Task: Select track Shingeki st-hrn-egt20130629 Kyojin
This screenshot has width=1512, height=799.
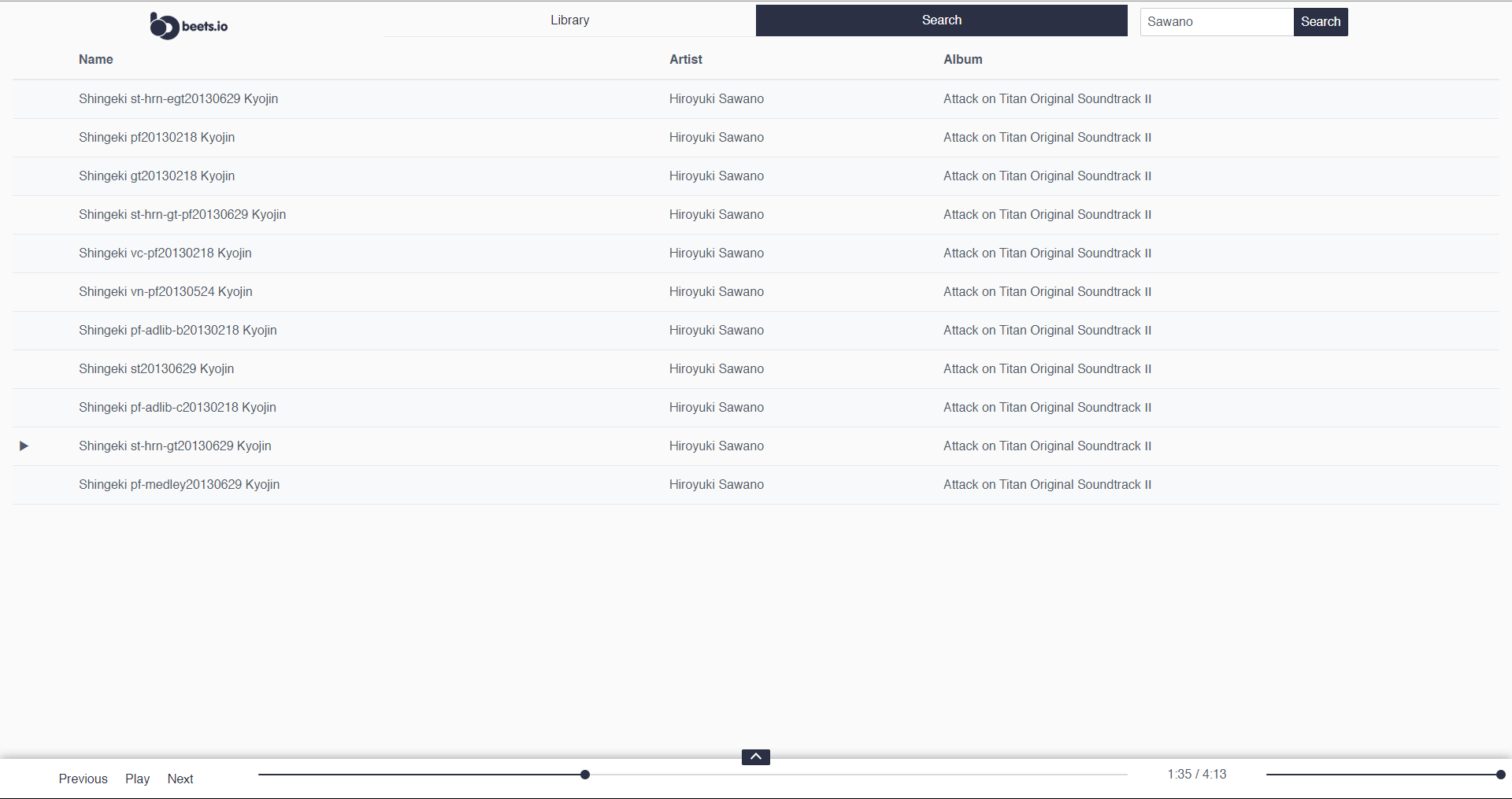Action: click(179, 99)
